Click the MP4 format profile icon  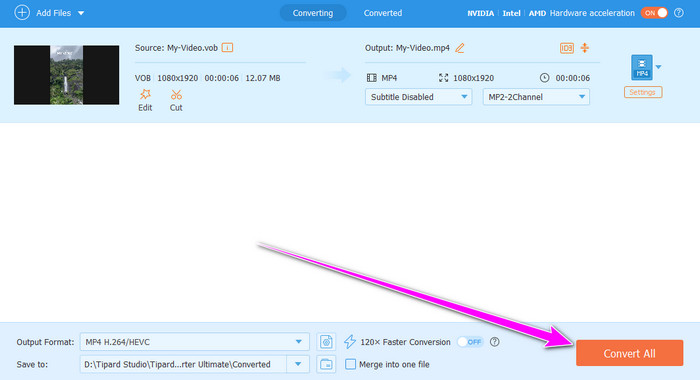(642, 67)
